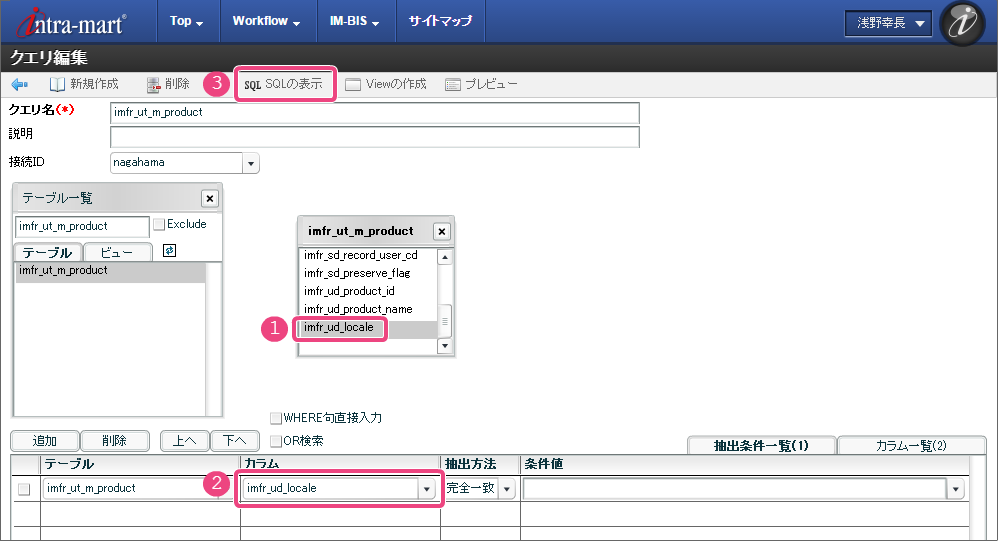Enable the OR検索 checkbox
Image resolution: width=998 pixels, height=541 pixels.
276,441
